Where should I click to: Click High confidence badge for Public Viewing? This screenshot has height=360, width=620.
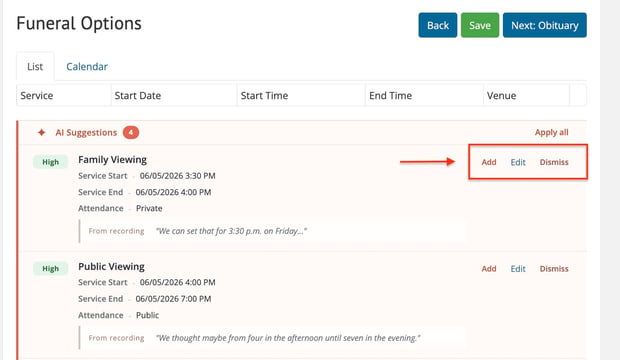click(51, 269)
